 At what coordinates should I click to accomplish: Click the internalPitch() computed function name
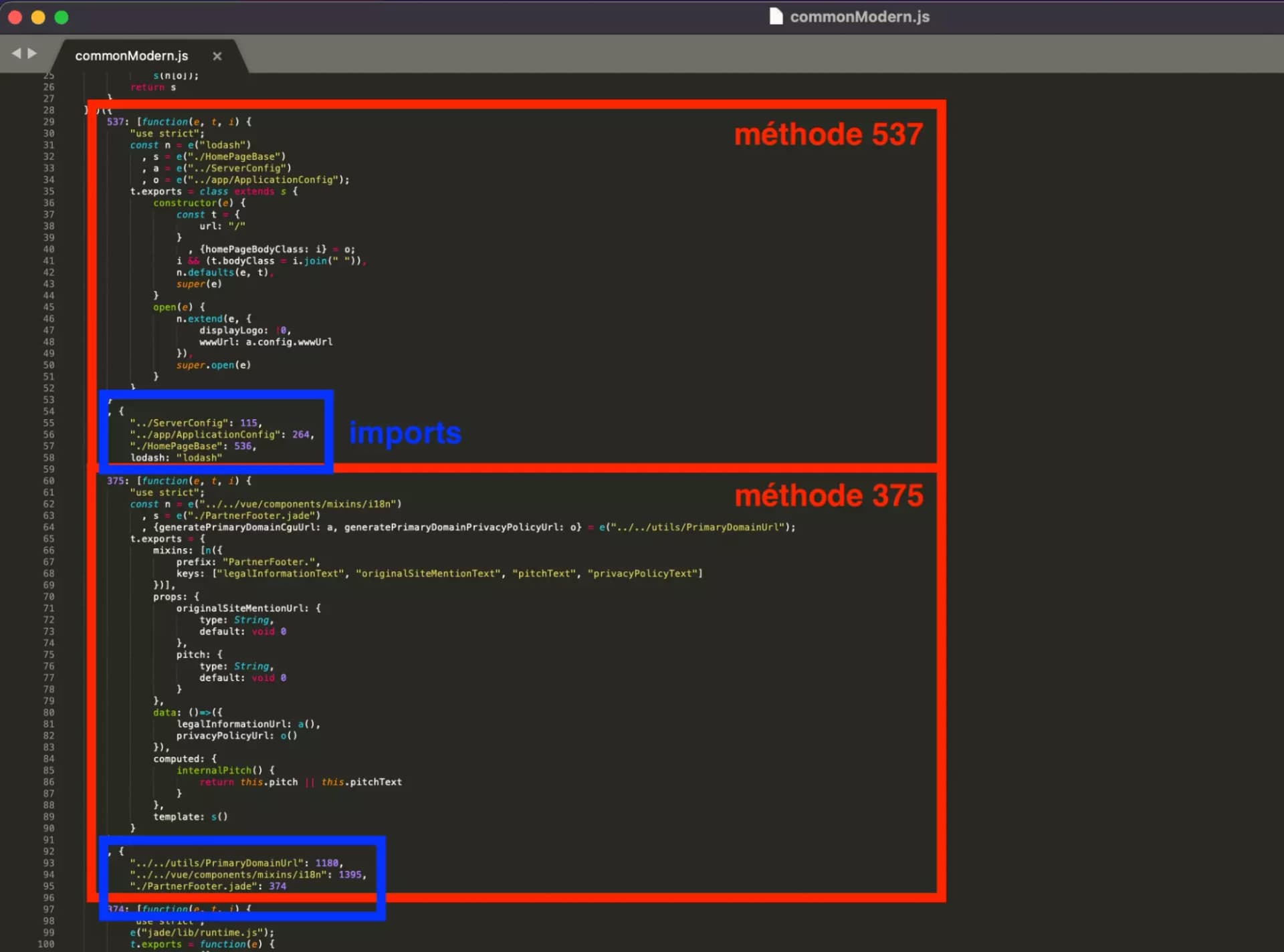pos(215,770)
